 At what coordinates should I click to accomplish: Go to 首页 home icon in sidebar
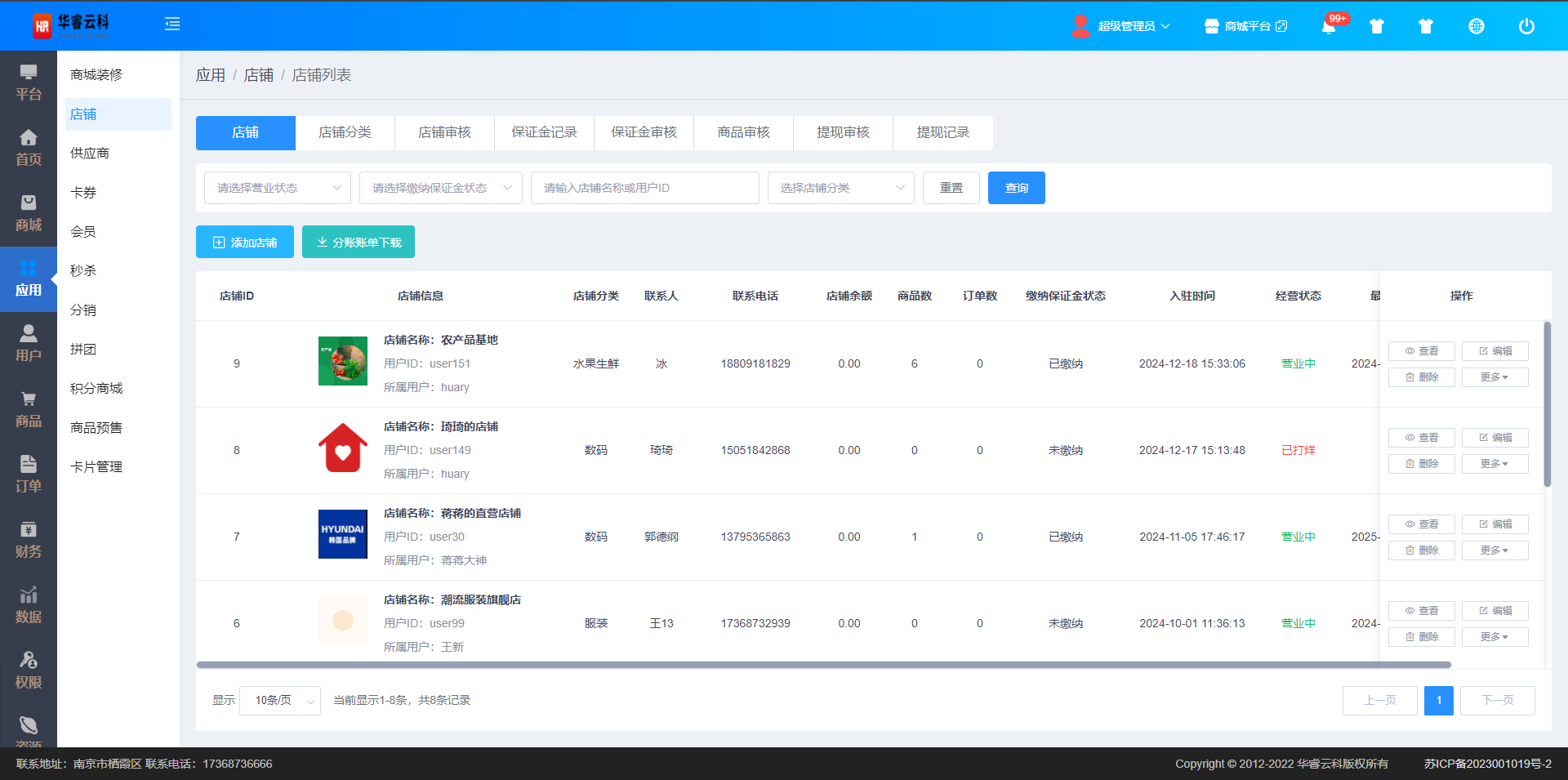pos(29,148)
